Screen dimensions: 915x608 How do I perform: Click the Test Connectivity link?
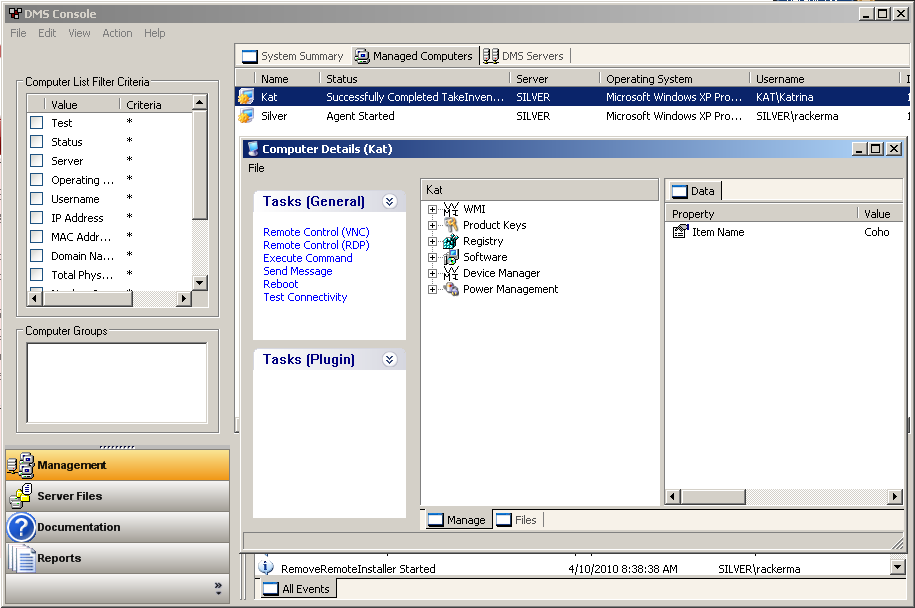[305, 297]
